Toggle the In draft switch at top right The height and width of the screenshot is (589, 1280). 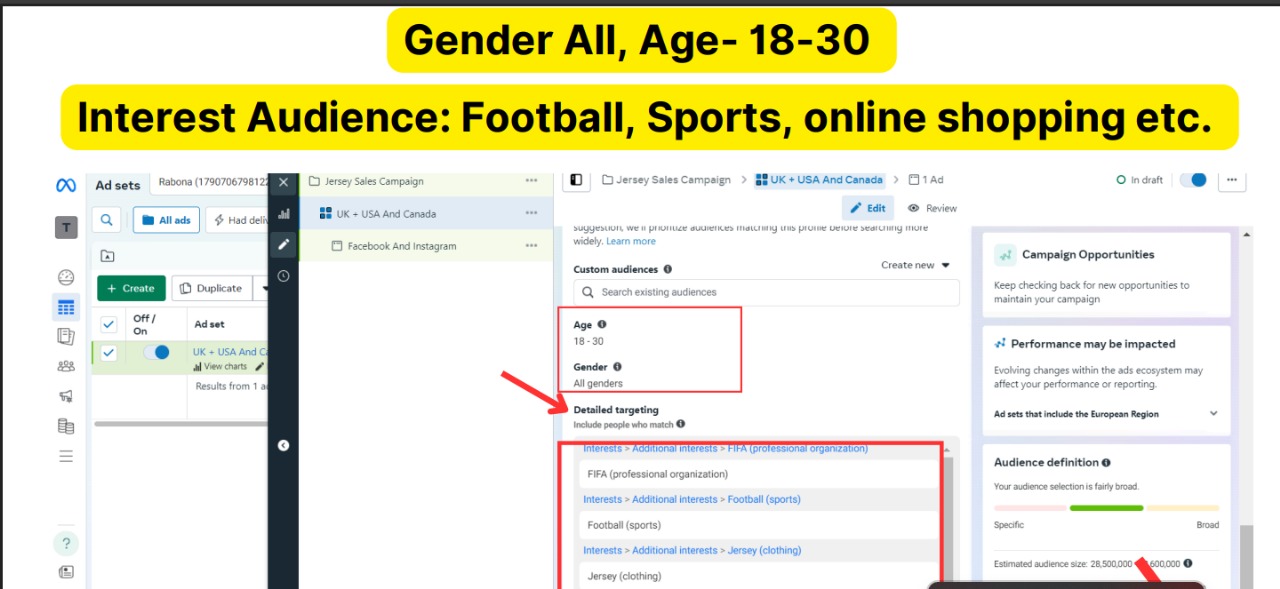tap(1193, 180)
